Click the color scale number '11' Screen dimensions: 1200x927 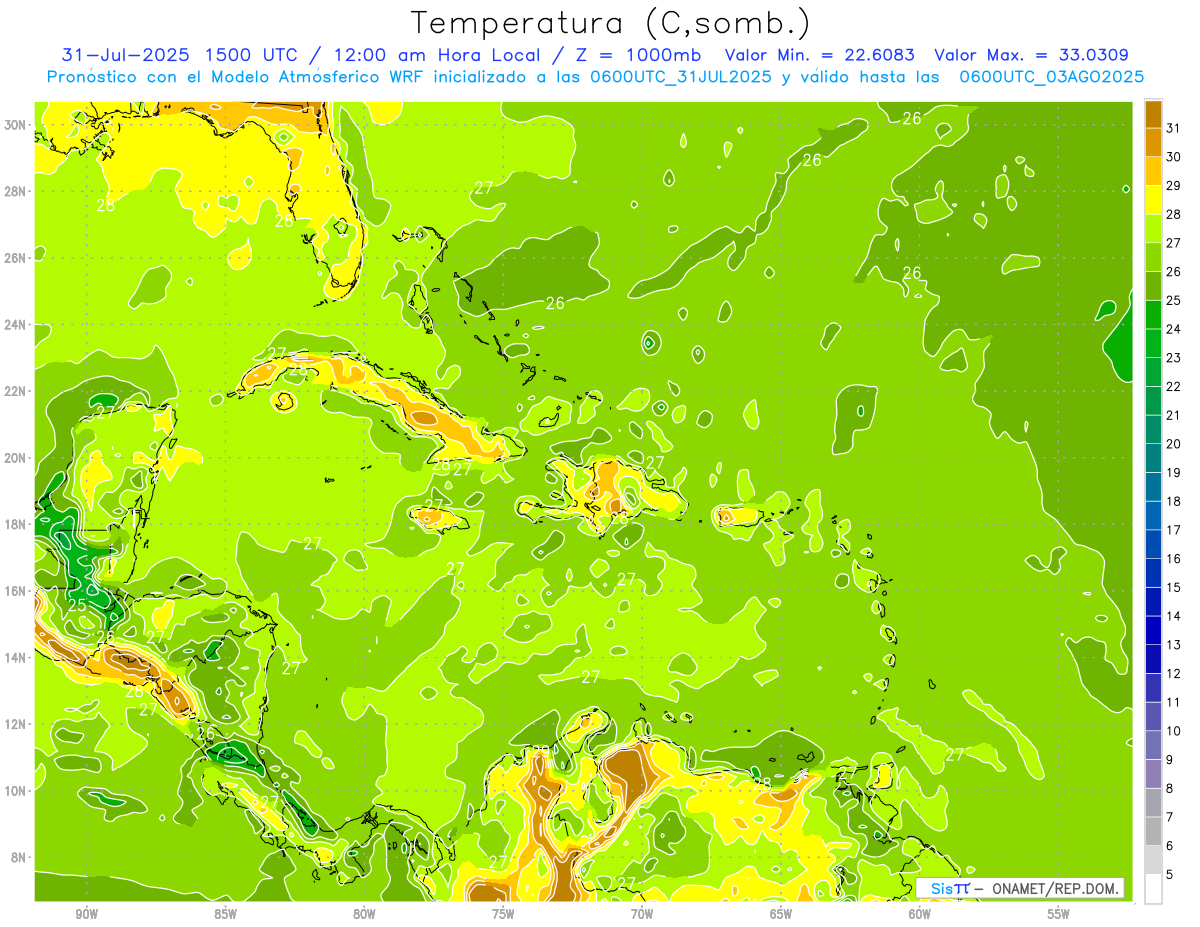pyautogui.click(x=1174, y=702)
